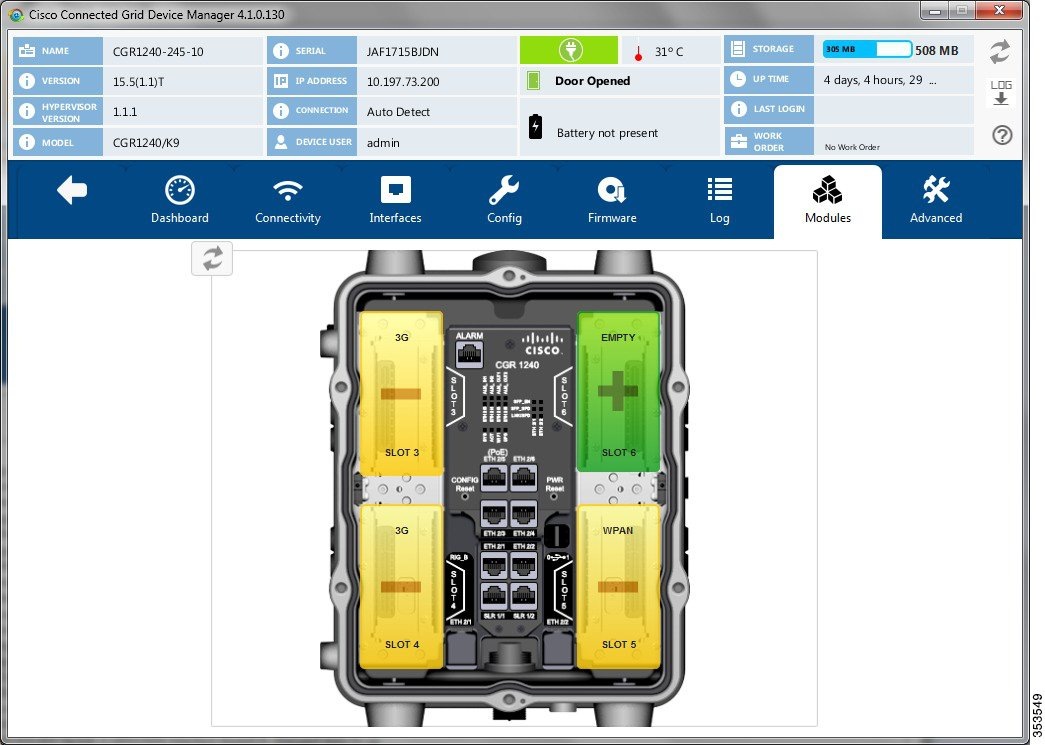Click the model value CGR1240/K9
This screenshot has height=745, width=1045.
[x=146, y=143]
